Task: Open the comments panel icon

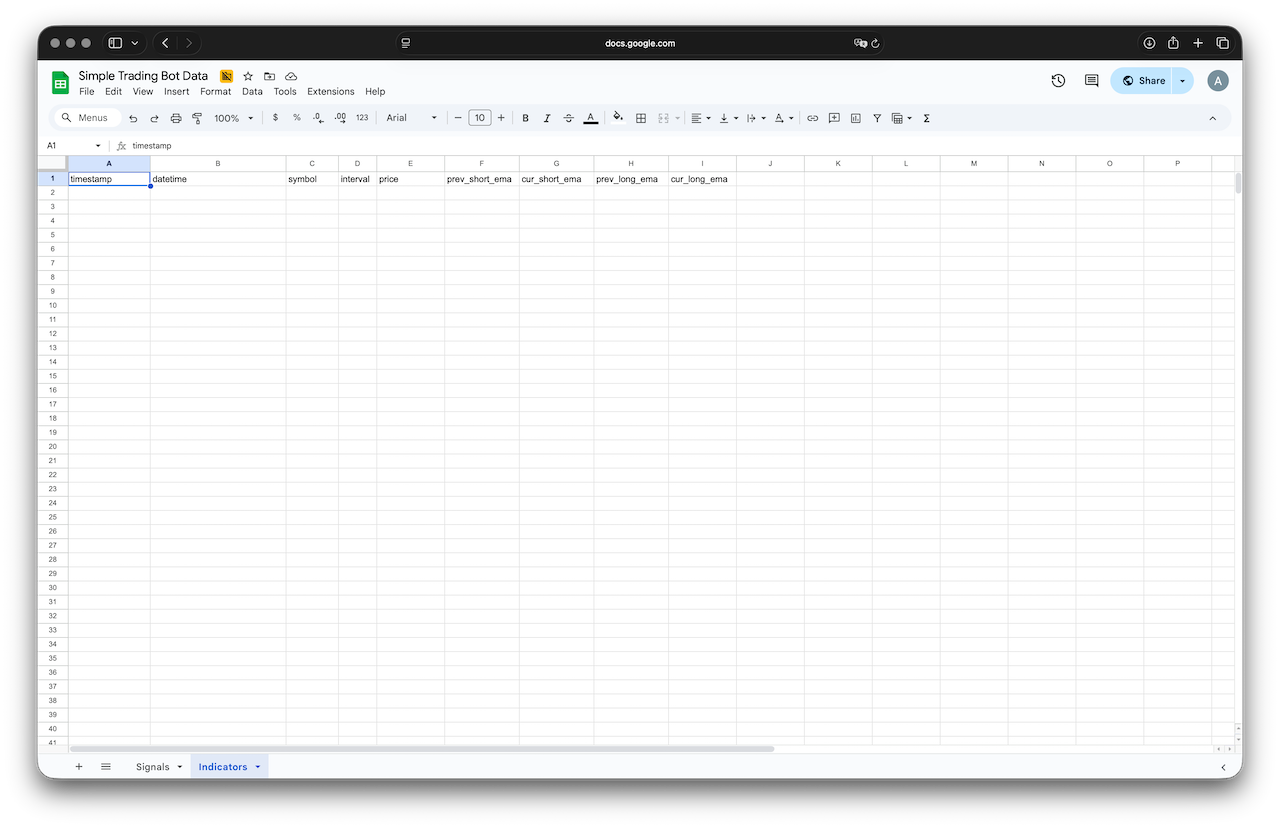Action: click(x=1091, y=81)
